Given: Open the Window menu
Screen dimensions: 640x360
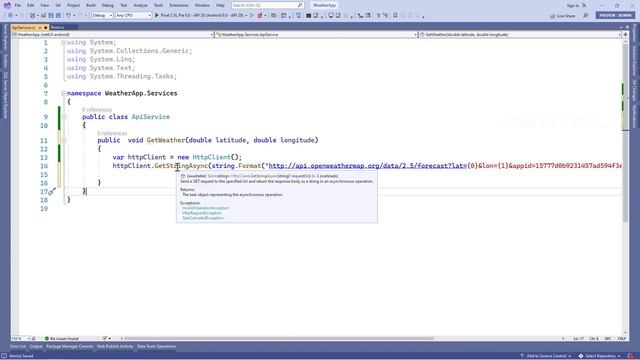Looking at the screenshot, I should click(202, 5).
